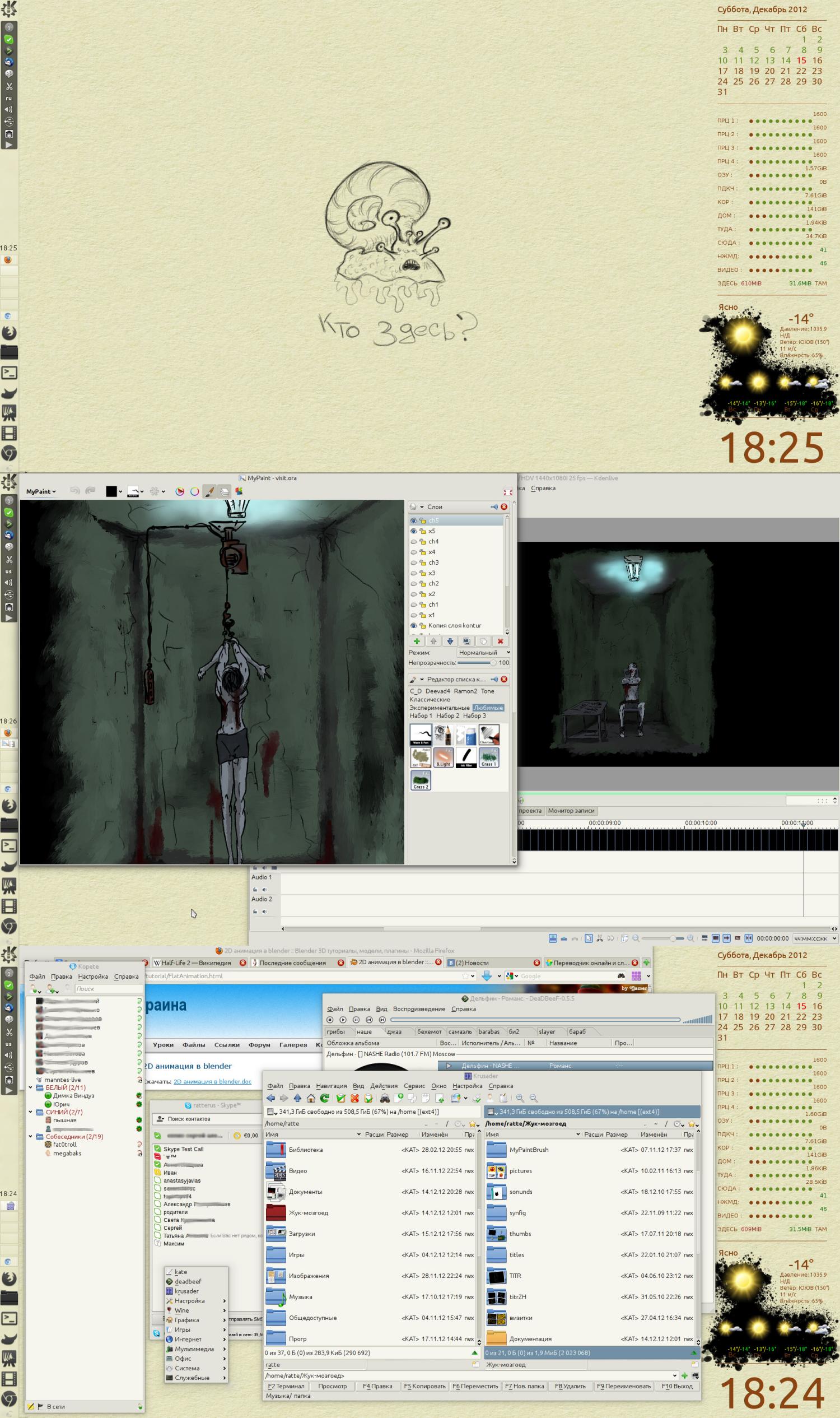
Task: Go back using the Krusader toolbar arrow
Action: 270,1098
